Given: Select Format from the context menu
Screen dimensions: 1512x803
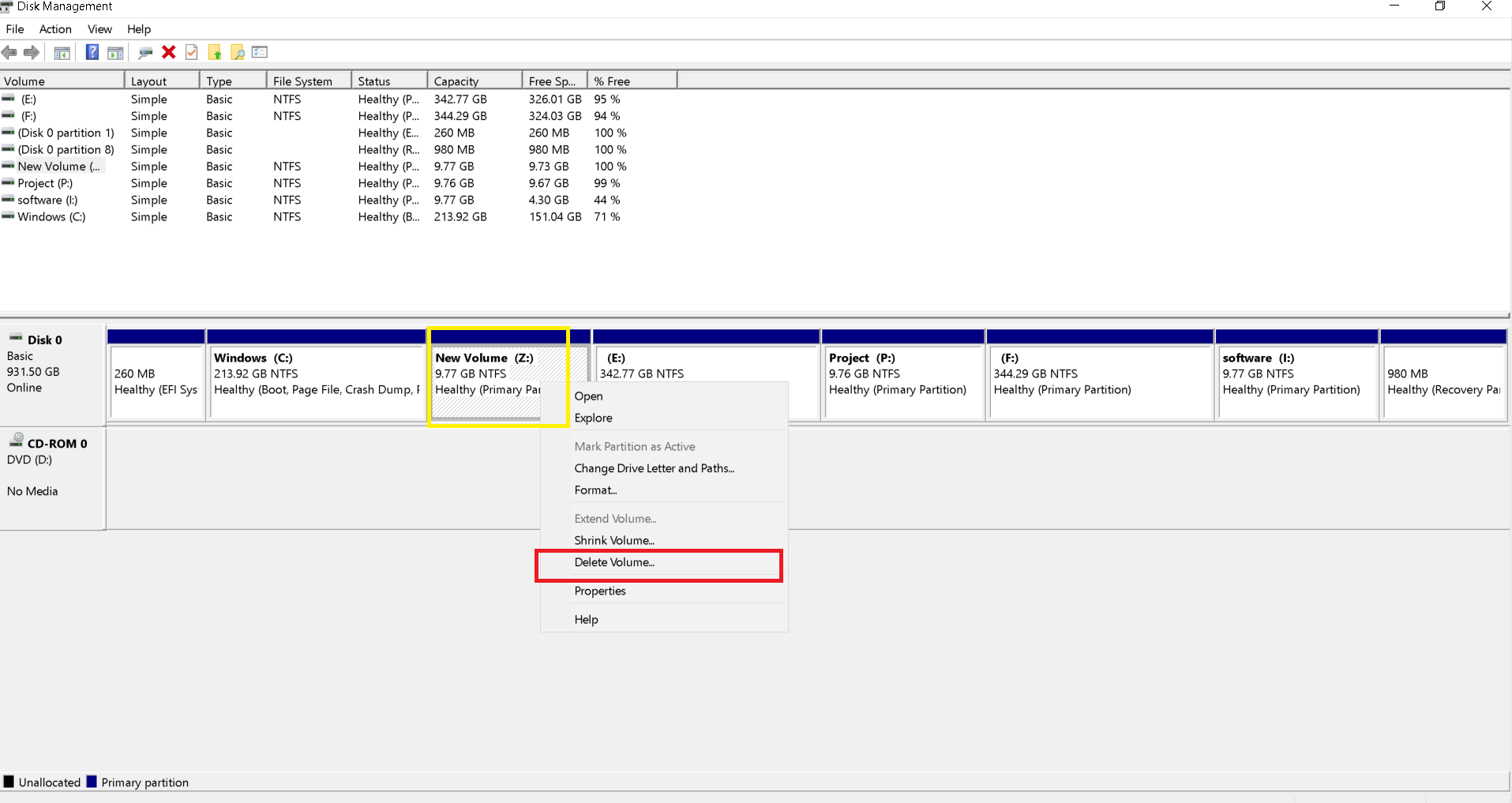Looking at the screenshot, I should pos(595,490).
